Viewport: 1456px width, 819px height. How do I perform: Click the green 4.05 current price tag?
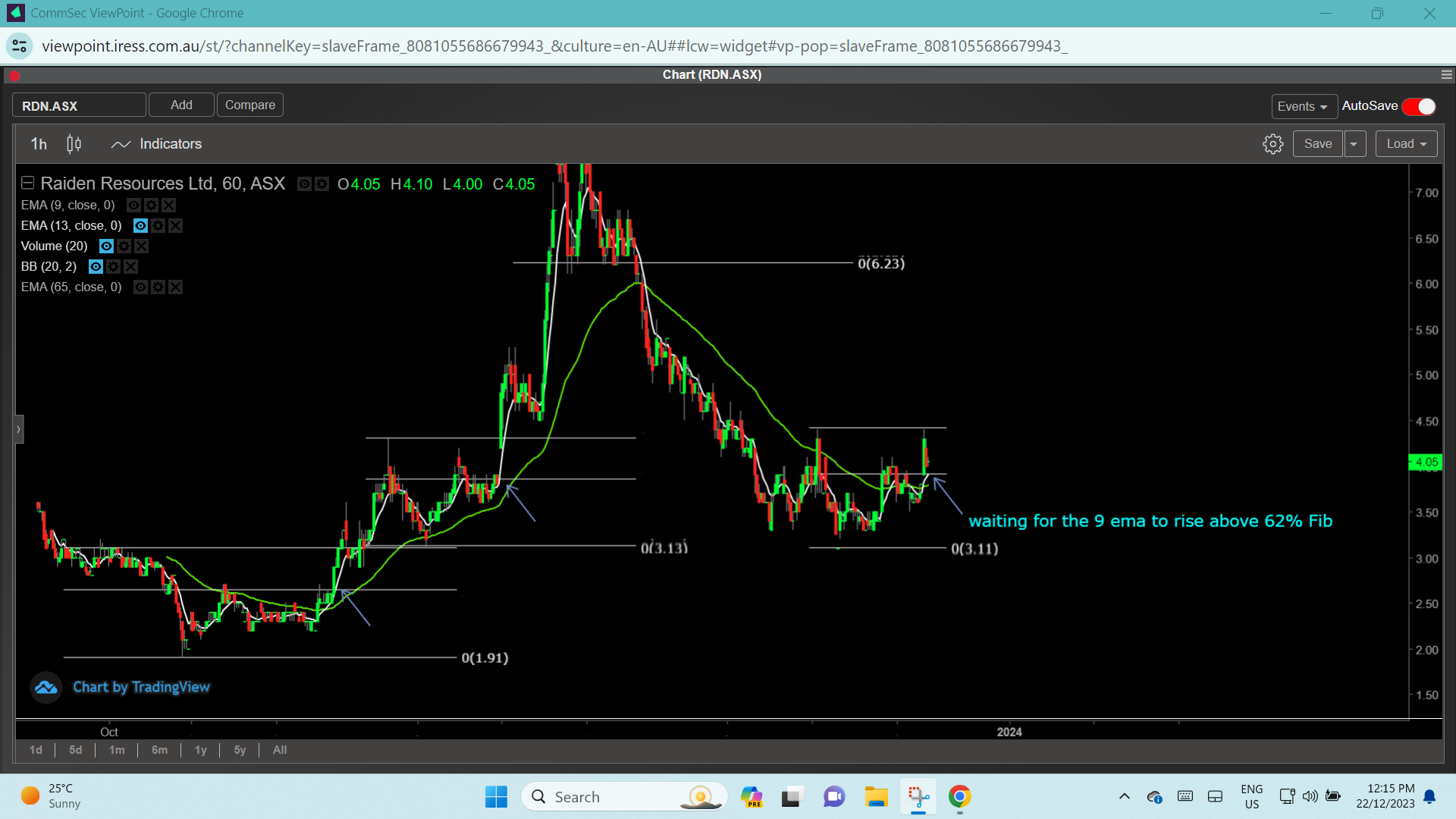point(1426,462)
